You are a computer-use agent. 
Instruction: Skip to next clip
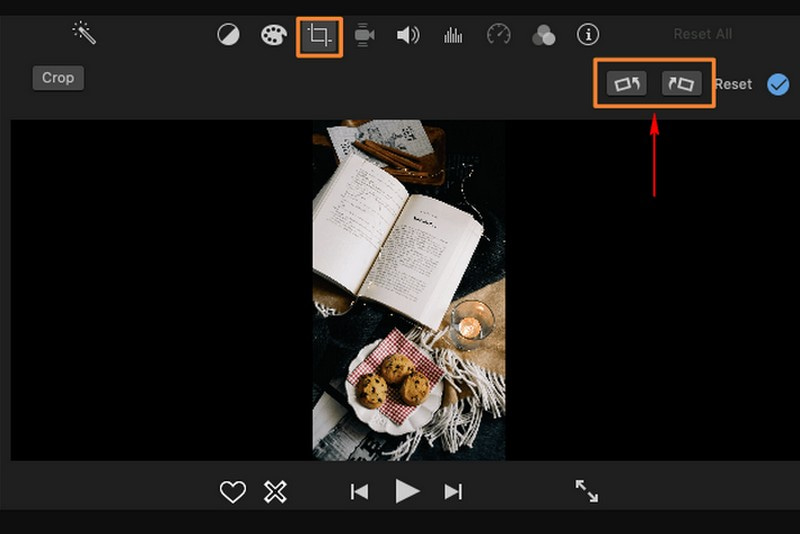coord(453,492)
